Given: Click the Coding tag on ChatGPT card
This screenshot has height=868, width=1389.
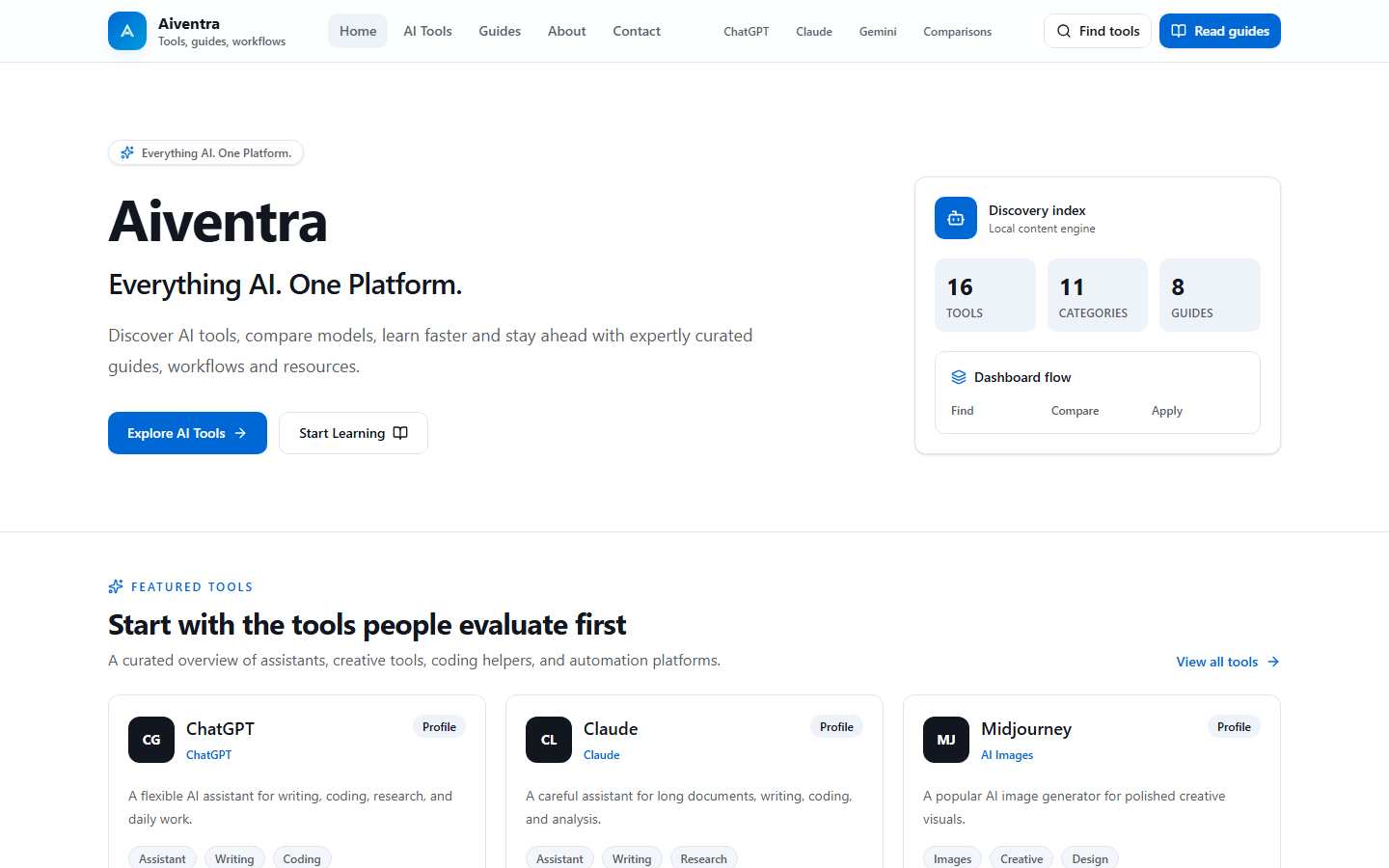Looking at the screenshot, I should point(302,858).
